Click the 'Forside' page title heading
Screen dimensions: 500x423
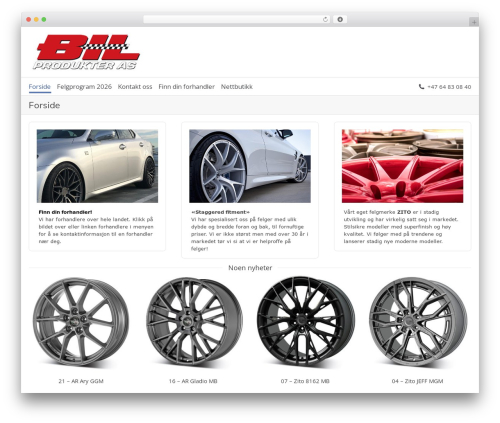44,105
